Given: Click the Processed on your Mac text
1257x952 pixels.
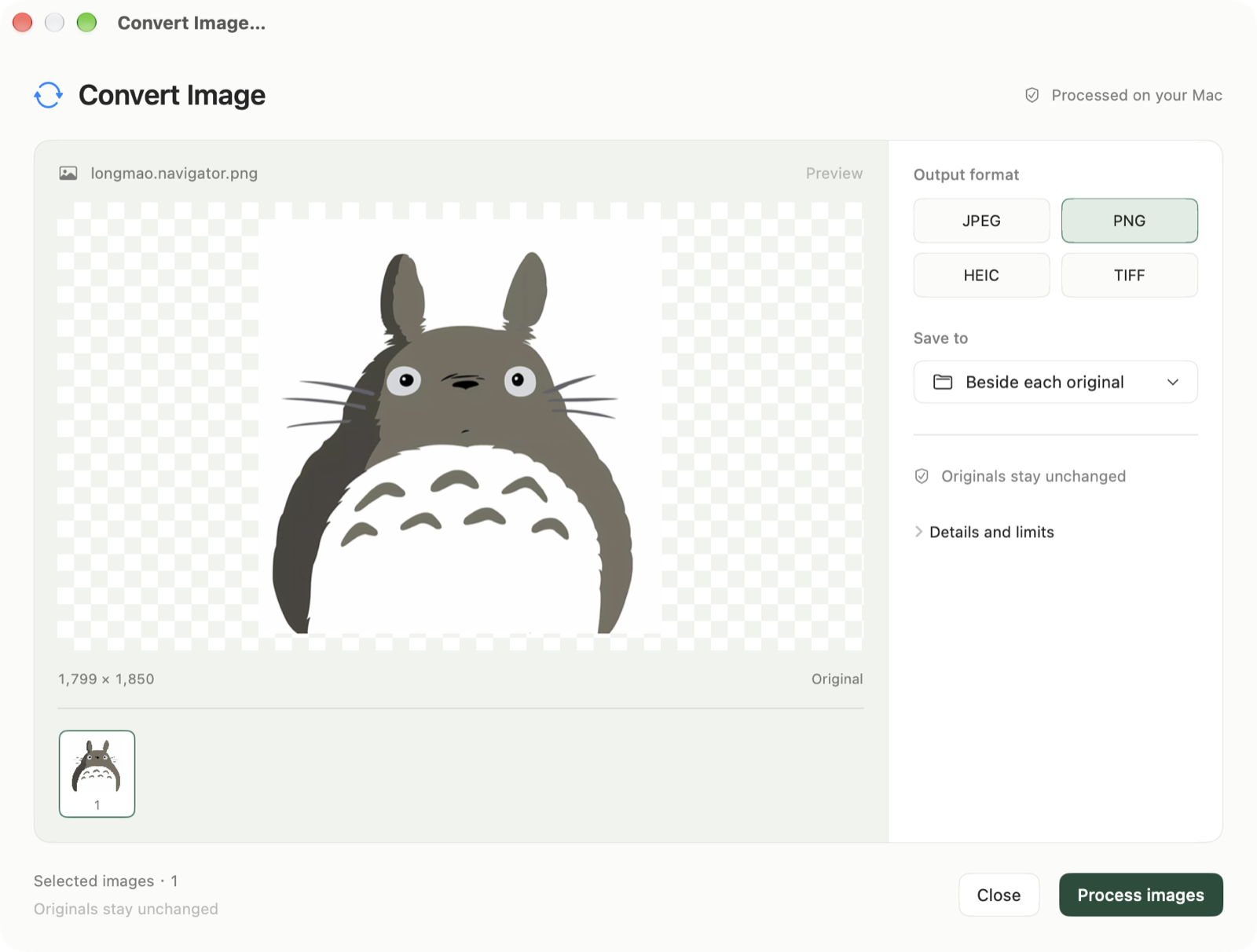Looking at the screenshot, I should pos(1137,95).
